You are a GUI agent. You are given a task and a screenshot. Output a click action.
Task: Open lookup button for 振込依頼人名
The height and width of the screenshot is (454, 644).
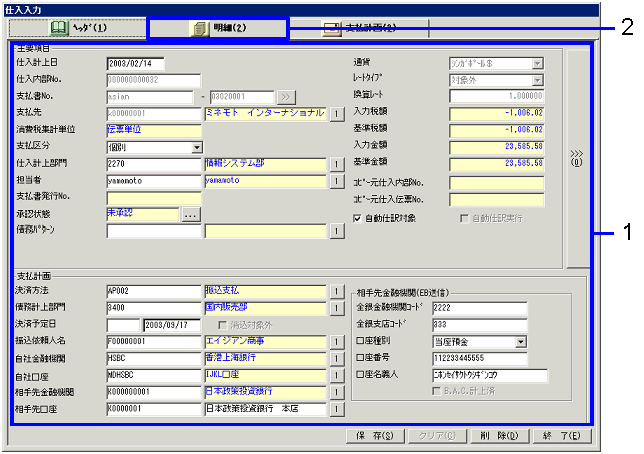[x=337, y=341]
